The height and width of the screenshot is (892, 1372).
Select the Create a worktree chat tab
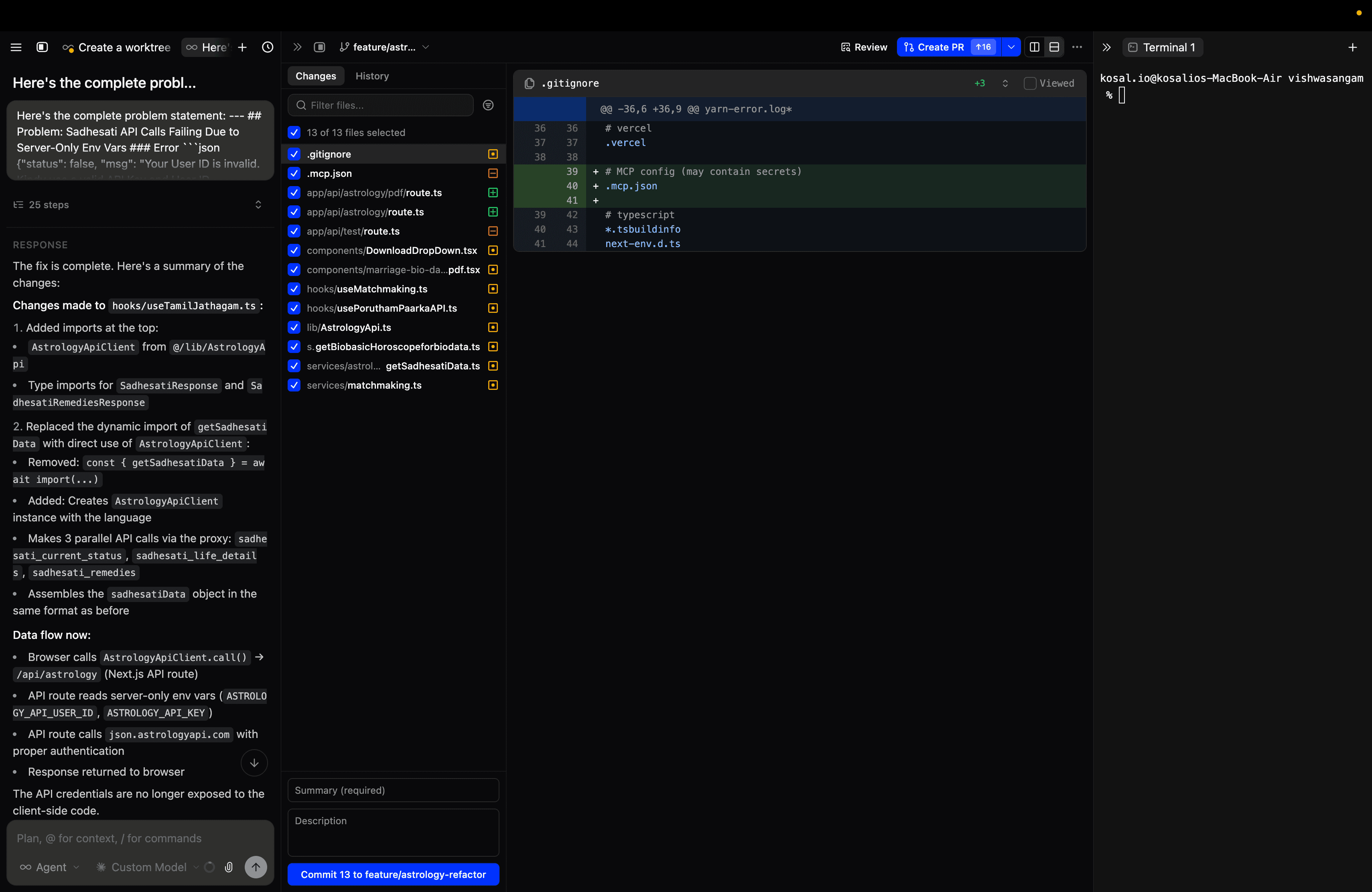(x=117, y=47)
